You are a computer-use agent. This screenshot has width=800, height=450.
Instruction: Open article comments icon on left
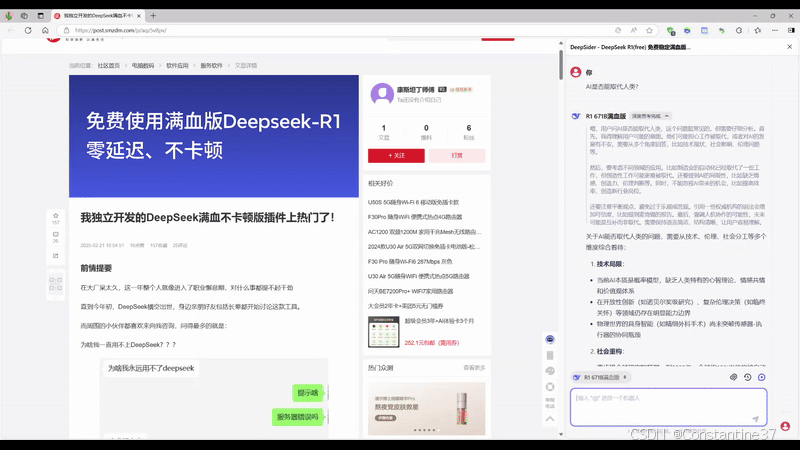56,235
